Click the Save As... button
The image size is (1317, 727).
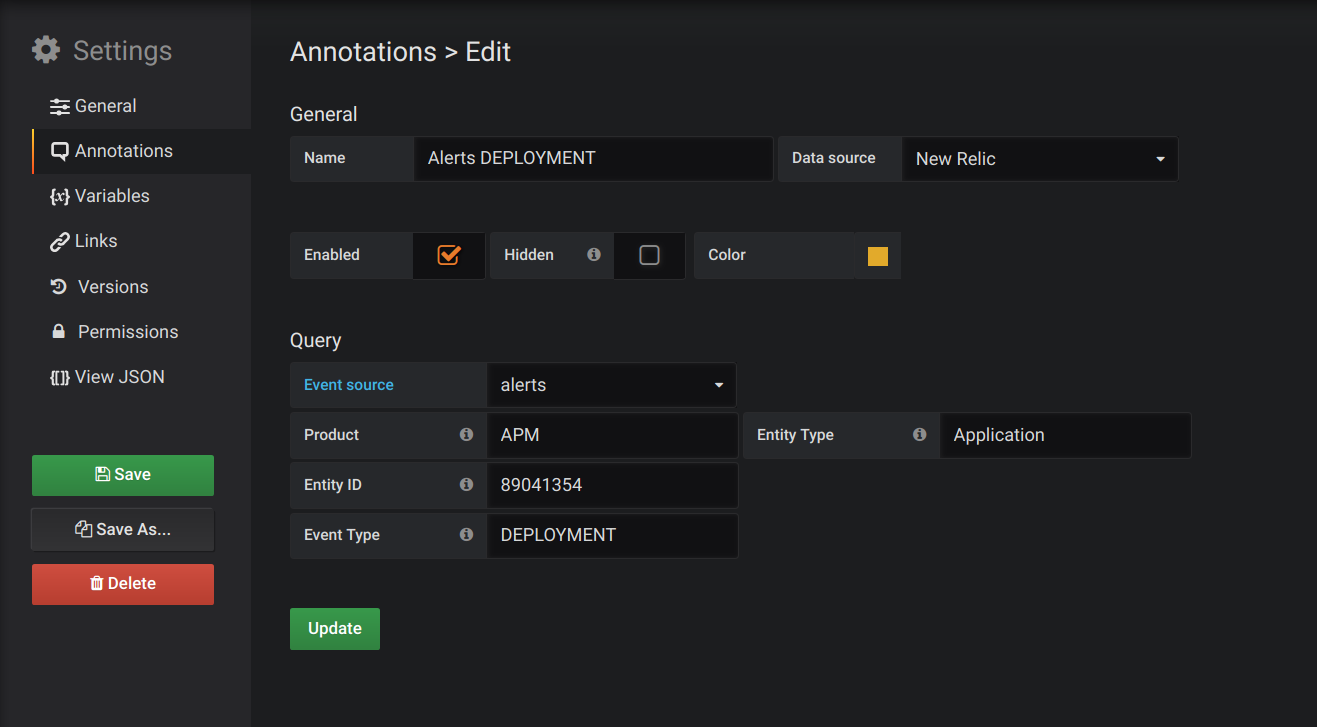coord(123,530)
